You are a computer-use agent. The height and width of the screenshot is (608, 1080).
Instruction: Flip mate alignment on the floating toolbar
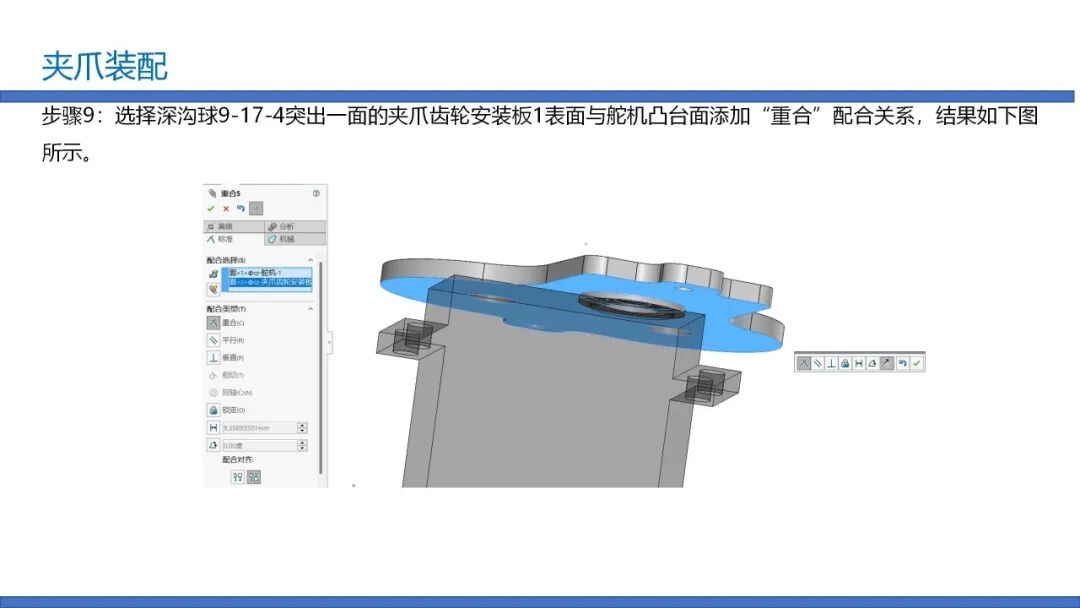887,363
